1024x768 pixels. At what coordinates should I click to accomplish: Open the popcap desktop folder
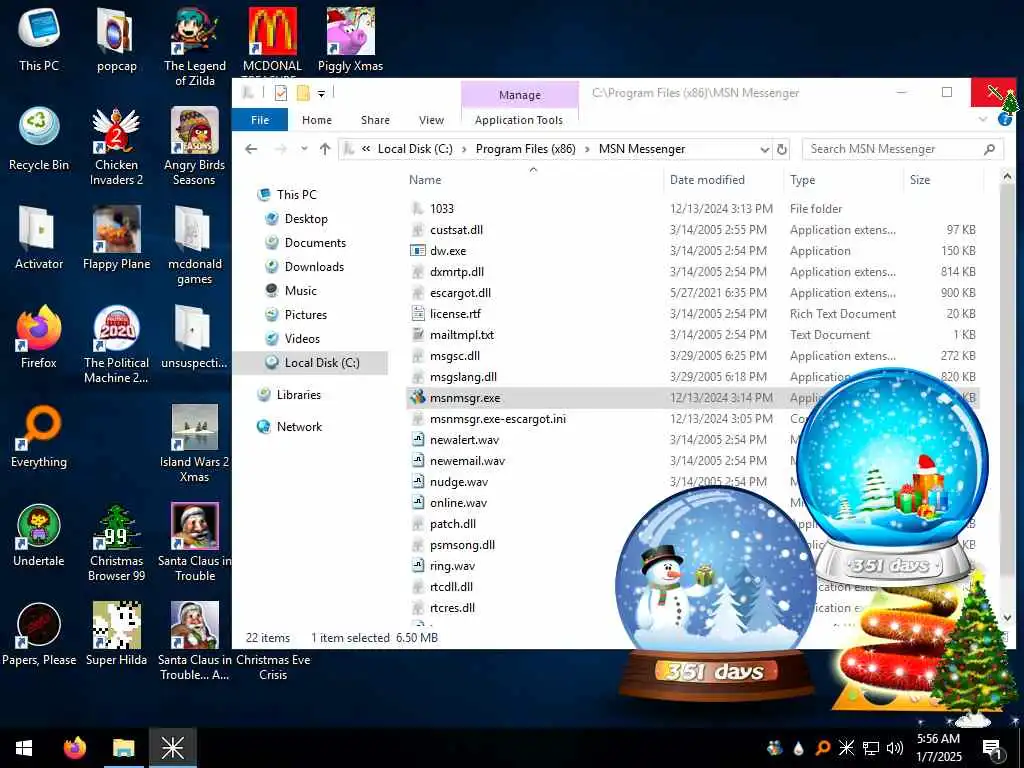pyautogui.click(x=116, y=39)
